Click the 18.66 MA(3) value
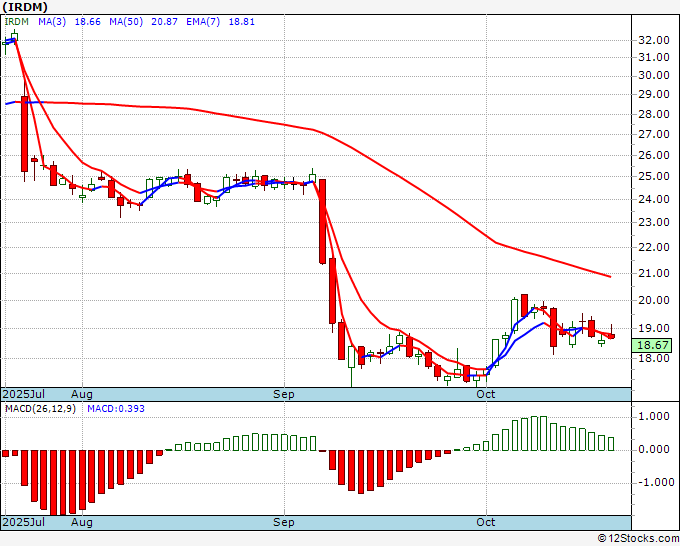This screenshot has width=680, height=546. (x=88, y=22)
